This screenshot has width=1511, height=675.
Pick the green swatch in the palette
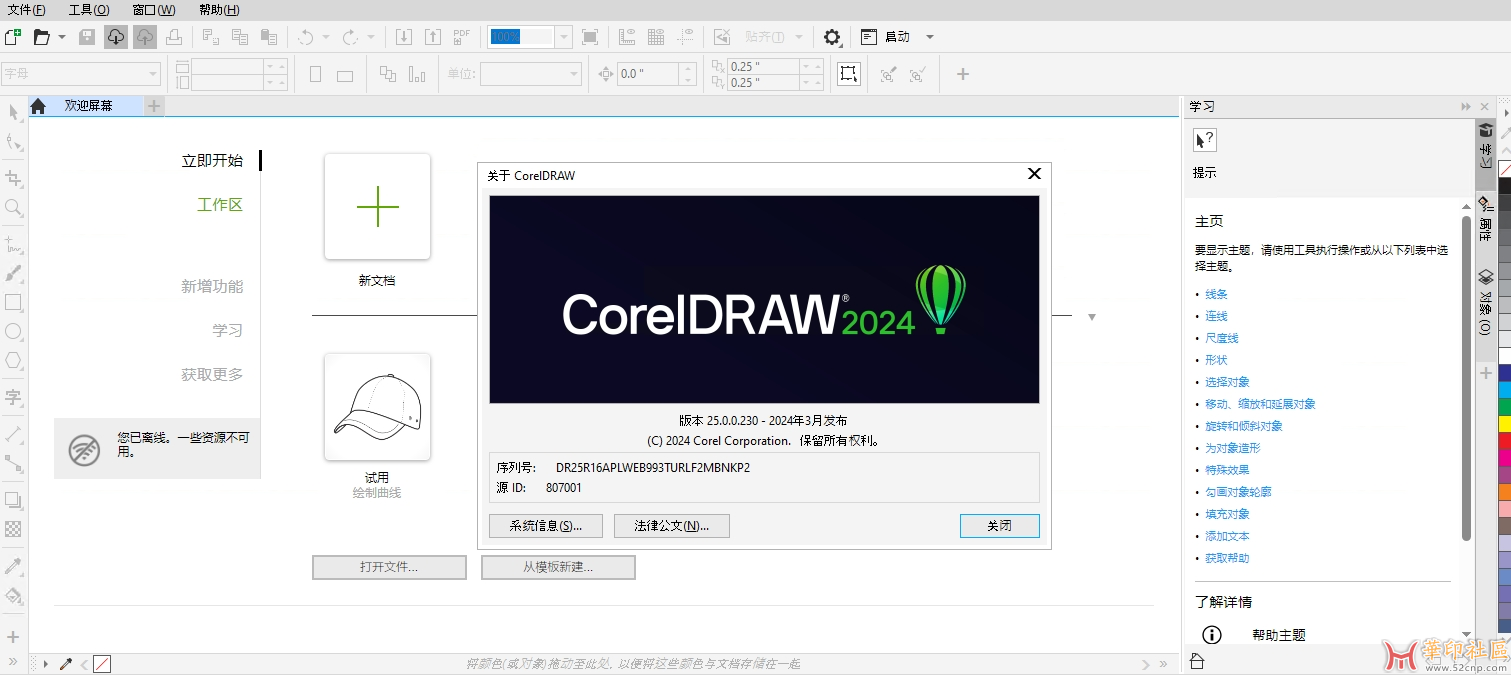1504,407
